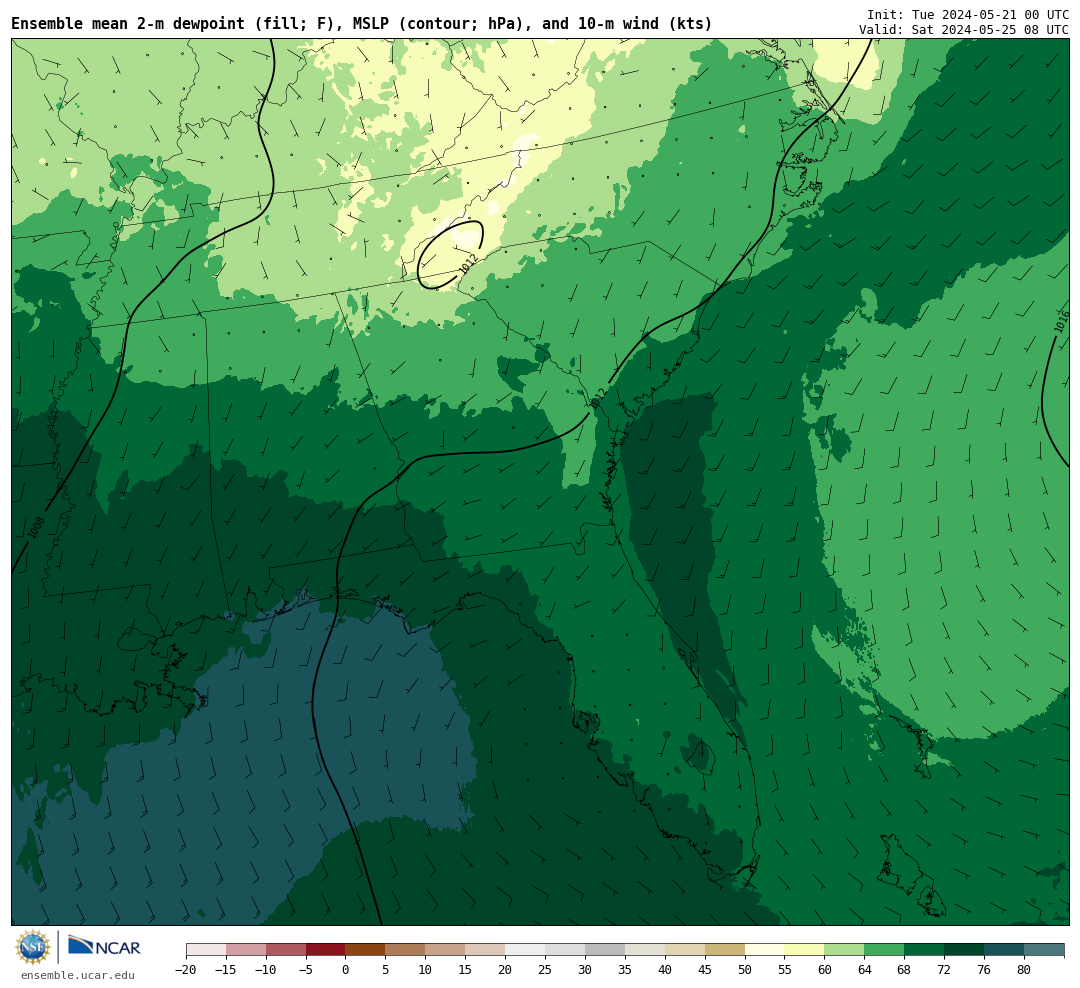Pick the legend swatch between -15 and -10
Image resolution: width=1080 pixels, height=988 pixels.
click(x=246, y=950)
